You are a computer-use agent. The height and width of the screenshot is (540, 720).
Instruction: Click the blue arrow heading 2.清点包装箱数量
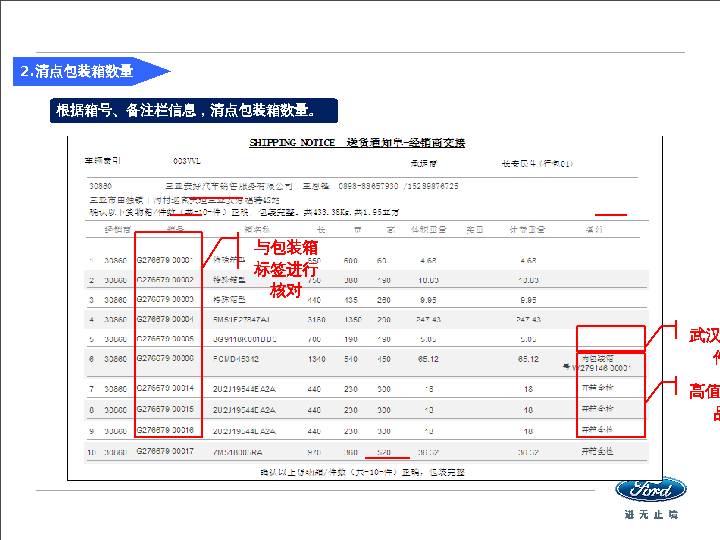[x=90, y=71]
